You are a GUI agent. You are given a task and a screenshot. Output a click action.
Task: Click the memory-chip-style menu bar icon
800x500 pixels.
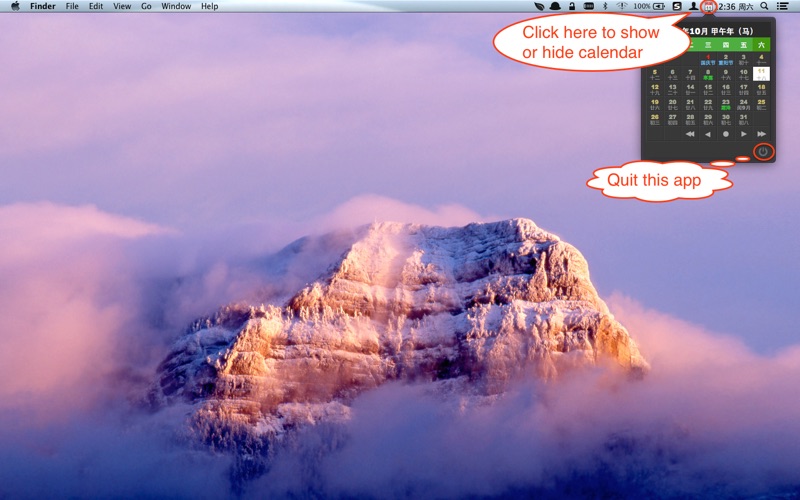(x=588, y=6)
